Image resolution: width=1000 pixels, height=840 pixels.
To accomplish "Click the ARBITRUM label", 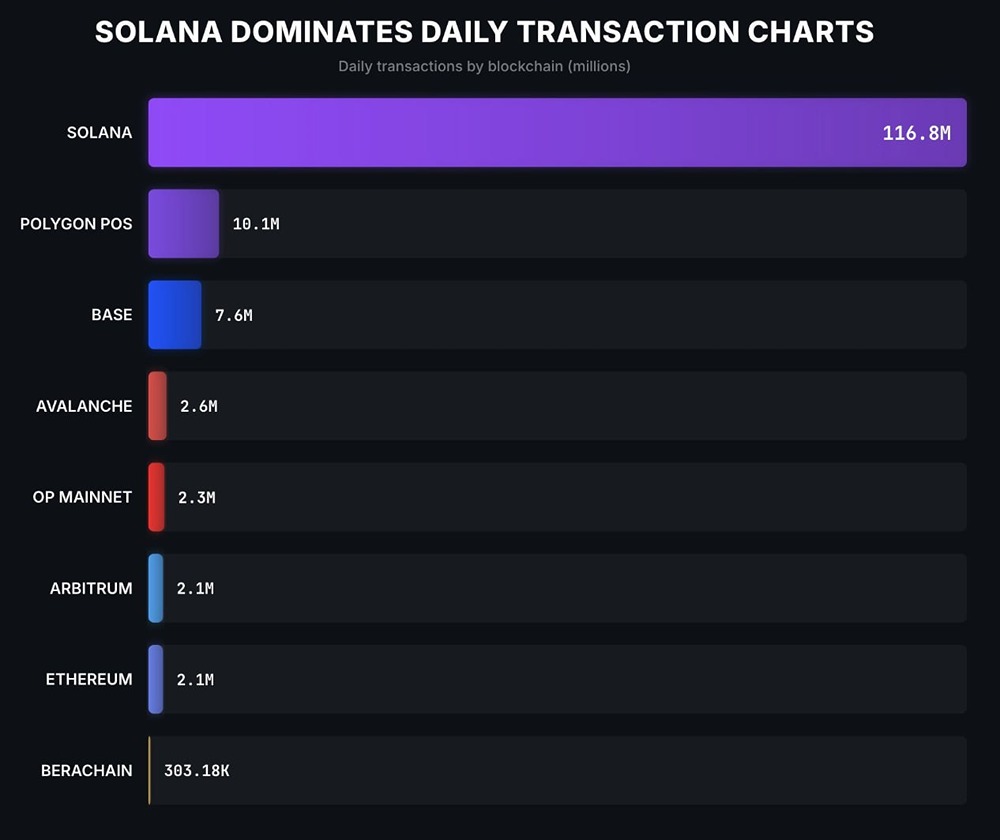I will pyautogui.click(x=91, y=588).
